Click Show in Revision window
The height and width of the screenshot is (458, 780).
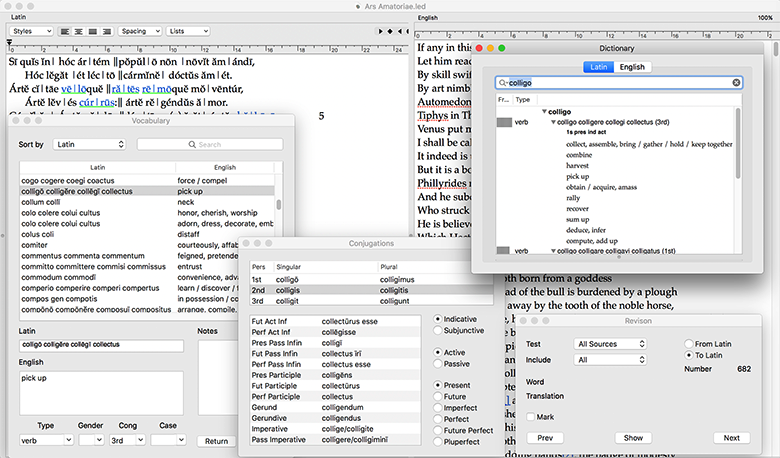(x=633, y=438)
